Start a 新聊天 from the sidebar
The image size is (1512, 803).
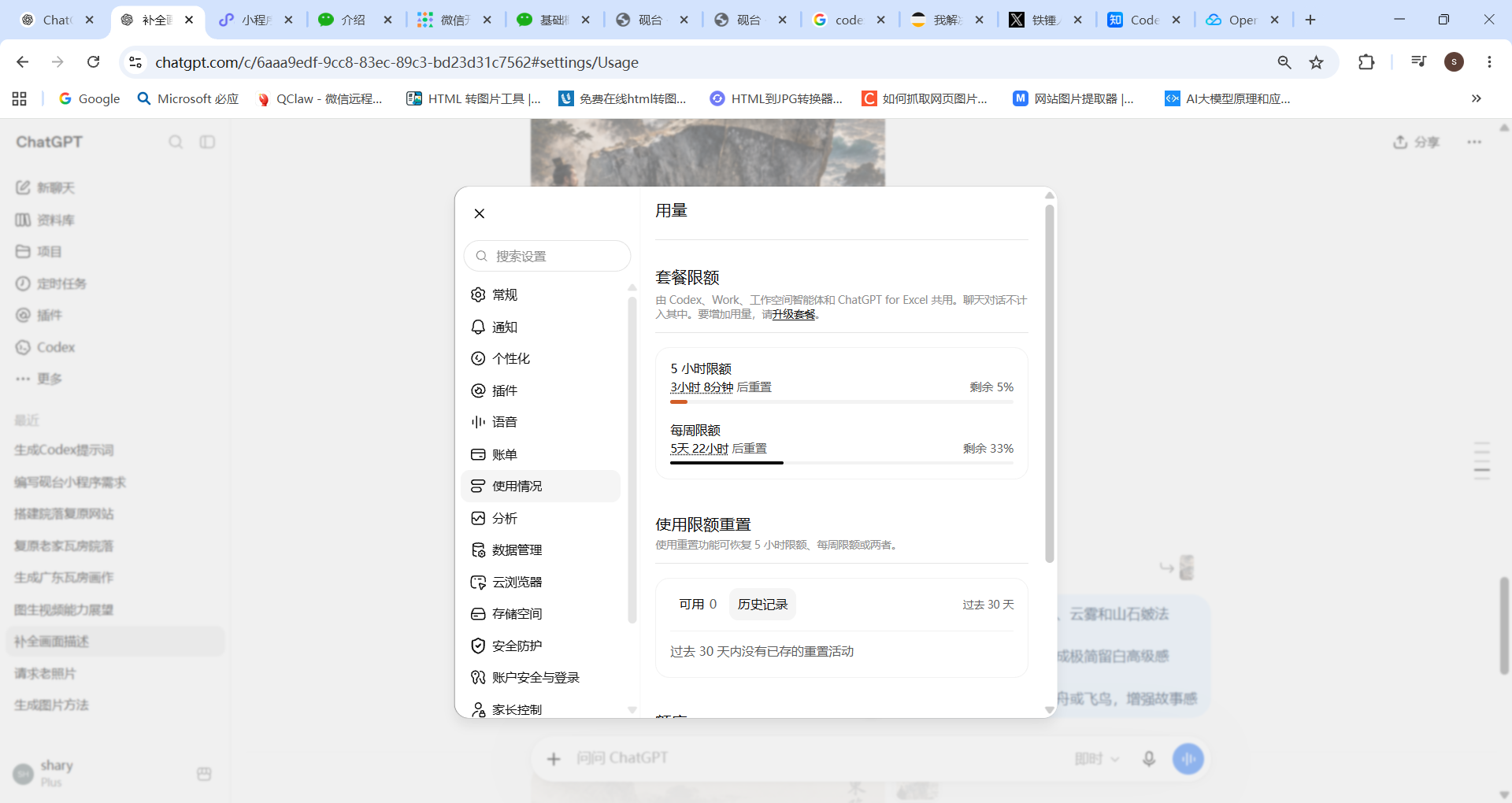tap(115, 187)
